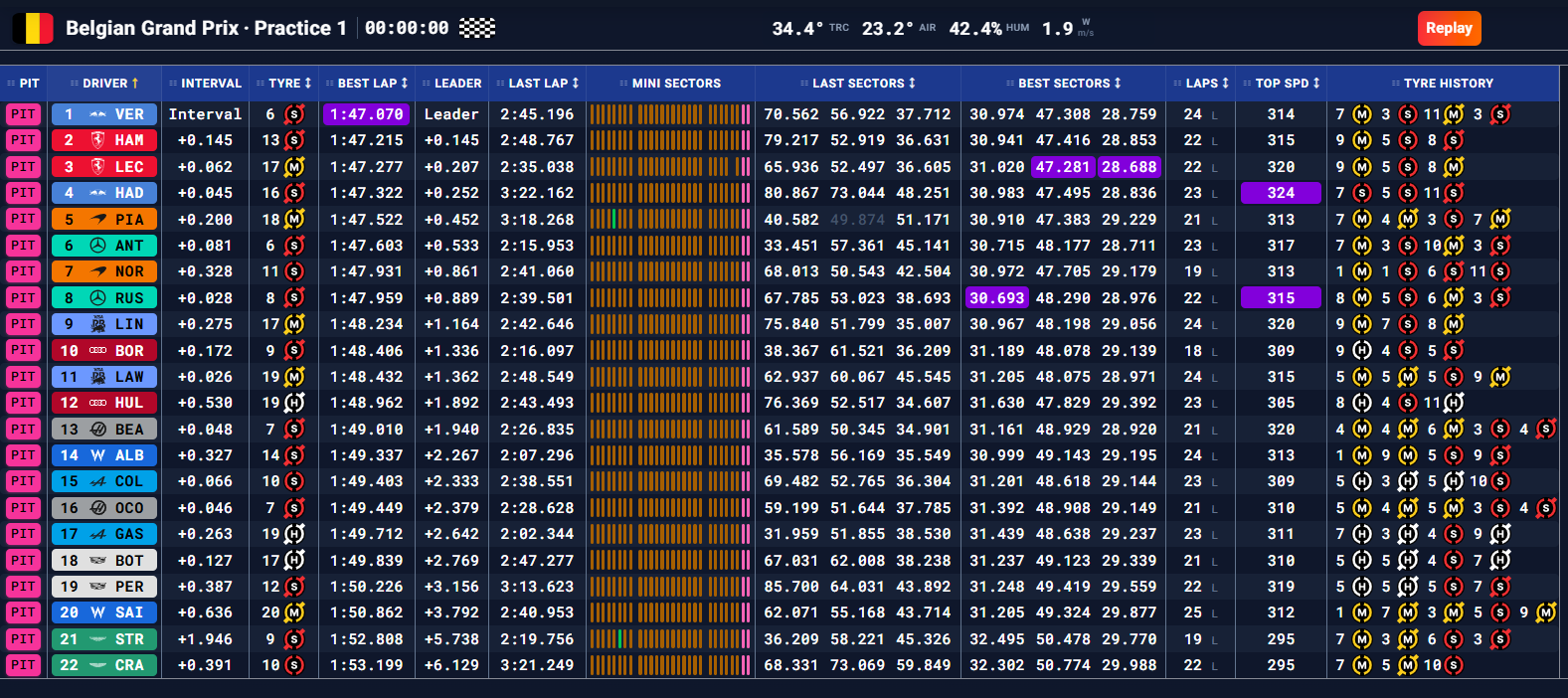Click the PIT badge in the NOR row
Screen dimensions: 1568x698
24,271
